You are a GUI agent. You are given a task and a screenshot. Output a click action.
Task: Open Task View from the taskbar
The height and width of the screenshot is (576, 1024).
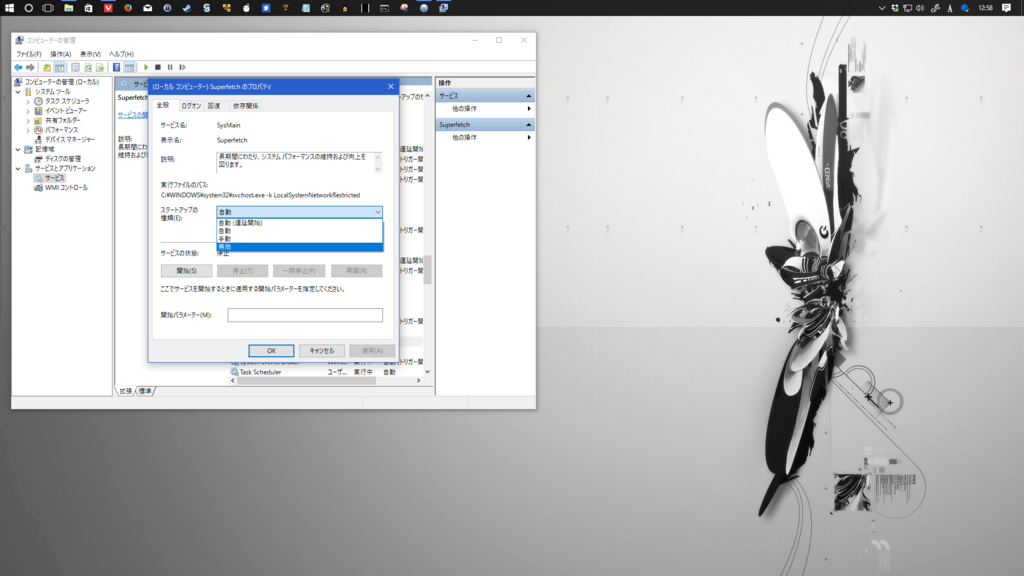tap(48, 8)
